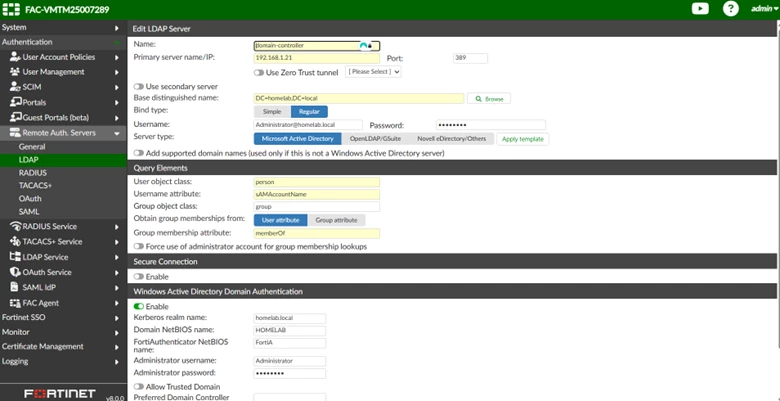Viewport: 780px width, 401px height.
Task: Collapse the Authentication menu
Action: click(x=63, y=42)
